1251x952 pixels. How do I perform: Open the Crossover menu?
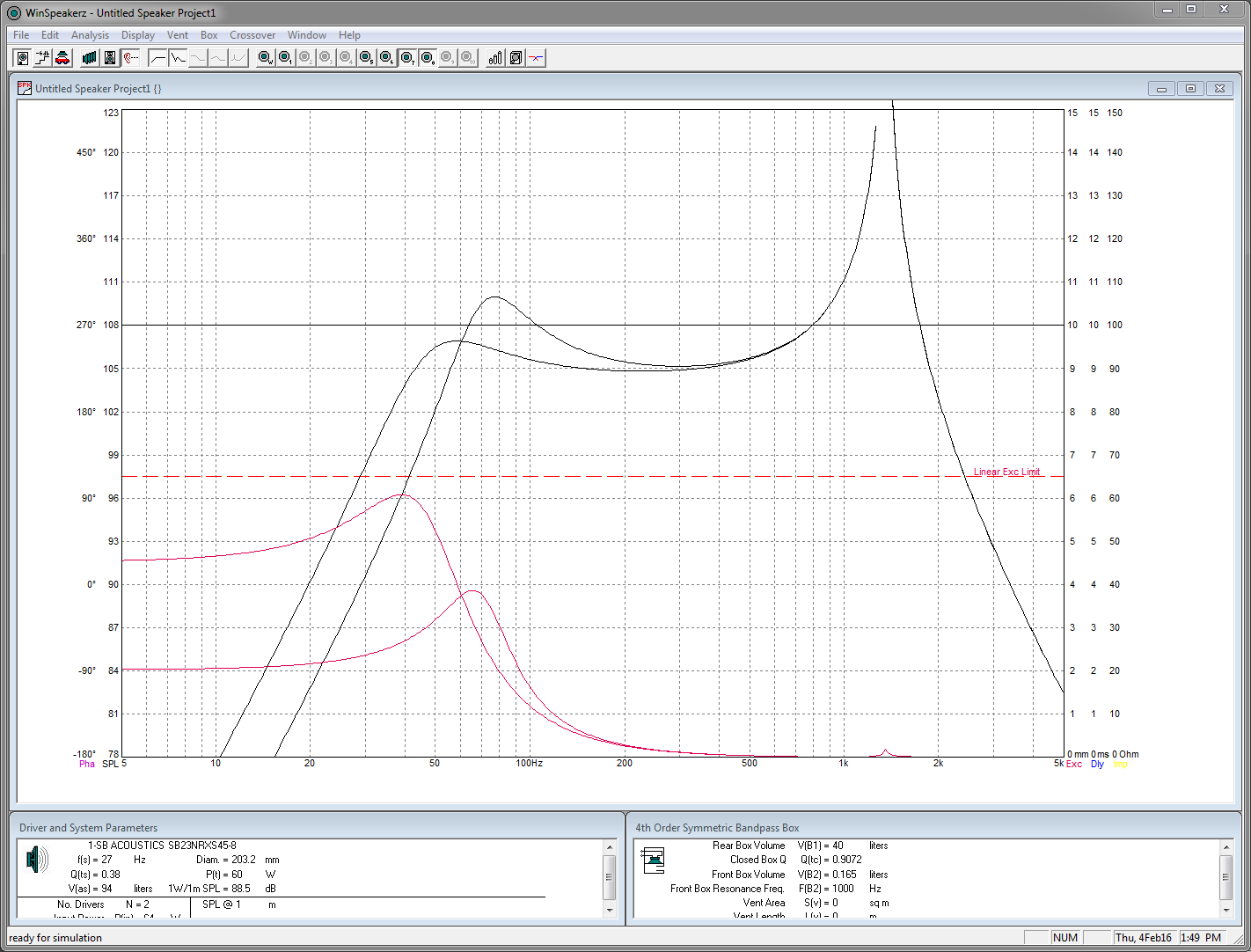pyautogui.click(x=252, y=35)
